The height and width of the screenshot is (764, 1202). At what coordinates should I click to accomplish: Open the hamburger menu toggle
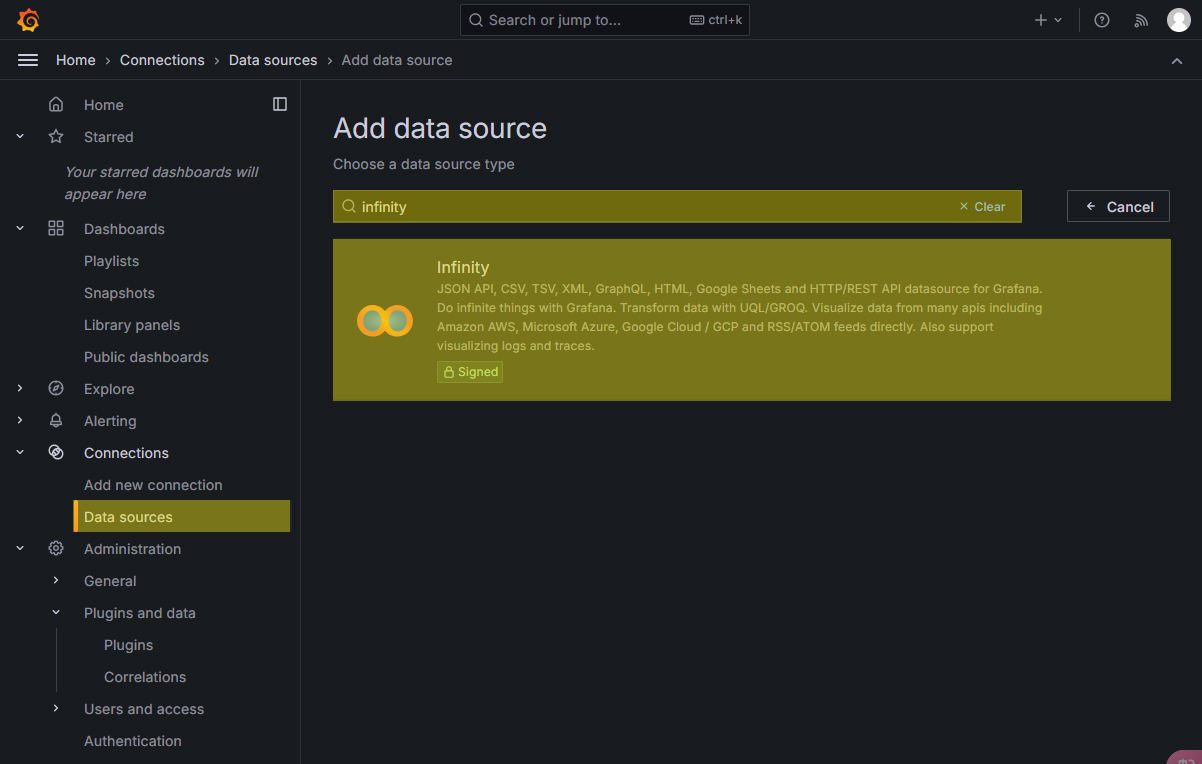[28, 60]
